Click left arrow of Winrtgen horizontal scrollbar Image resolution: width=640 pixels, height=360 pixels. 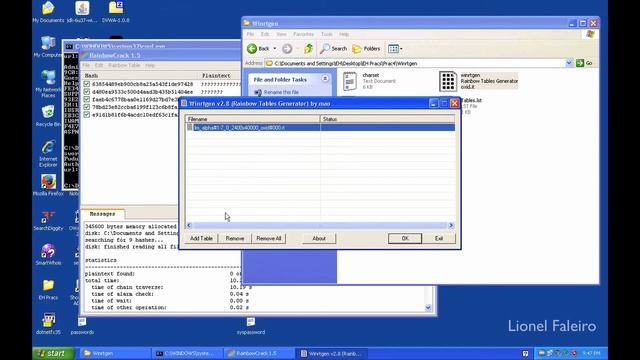tap(189, 225)
